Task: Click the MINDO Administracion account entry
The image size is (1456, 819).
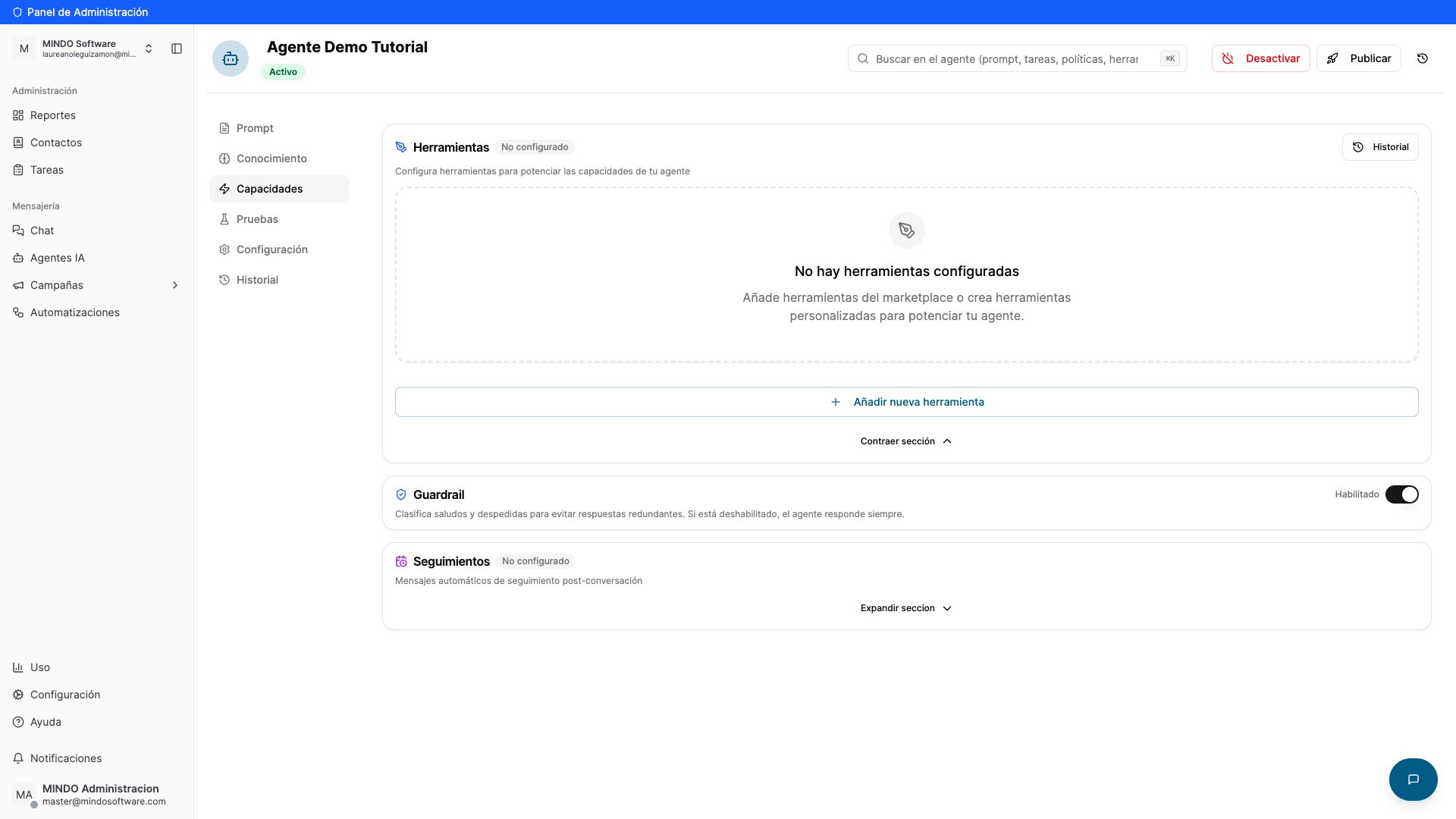Action: click(97, 795)
